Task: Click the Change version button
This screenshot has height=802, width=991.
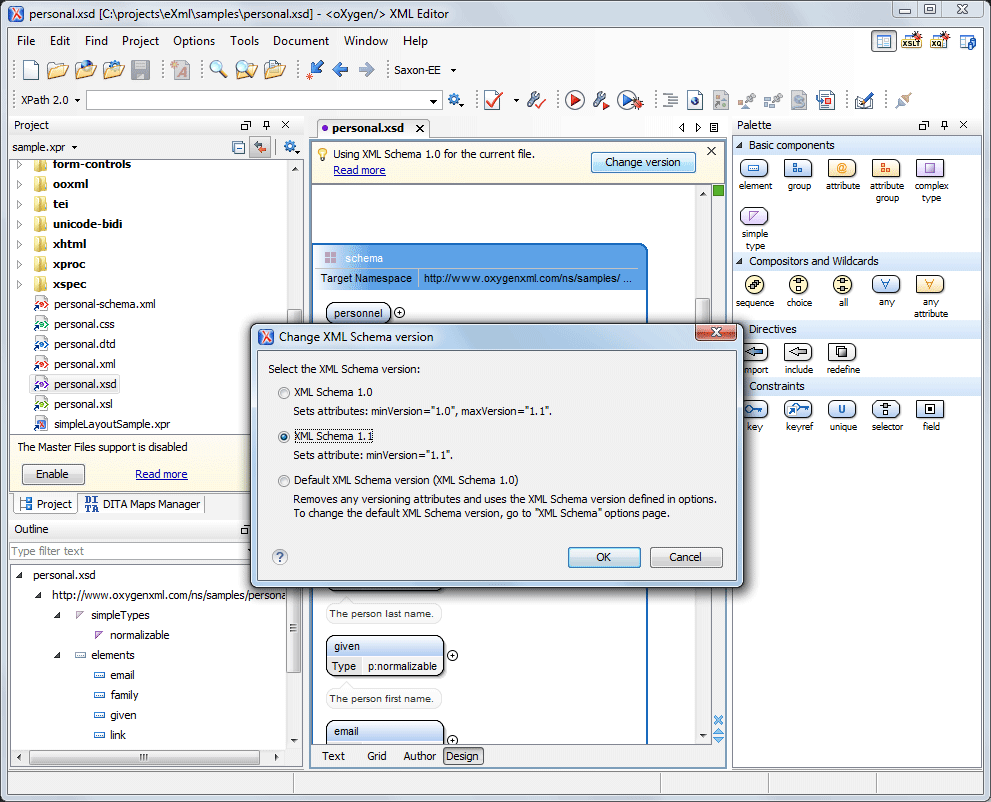Action: point(643,162)
